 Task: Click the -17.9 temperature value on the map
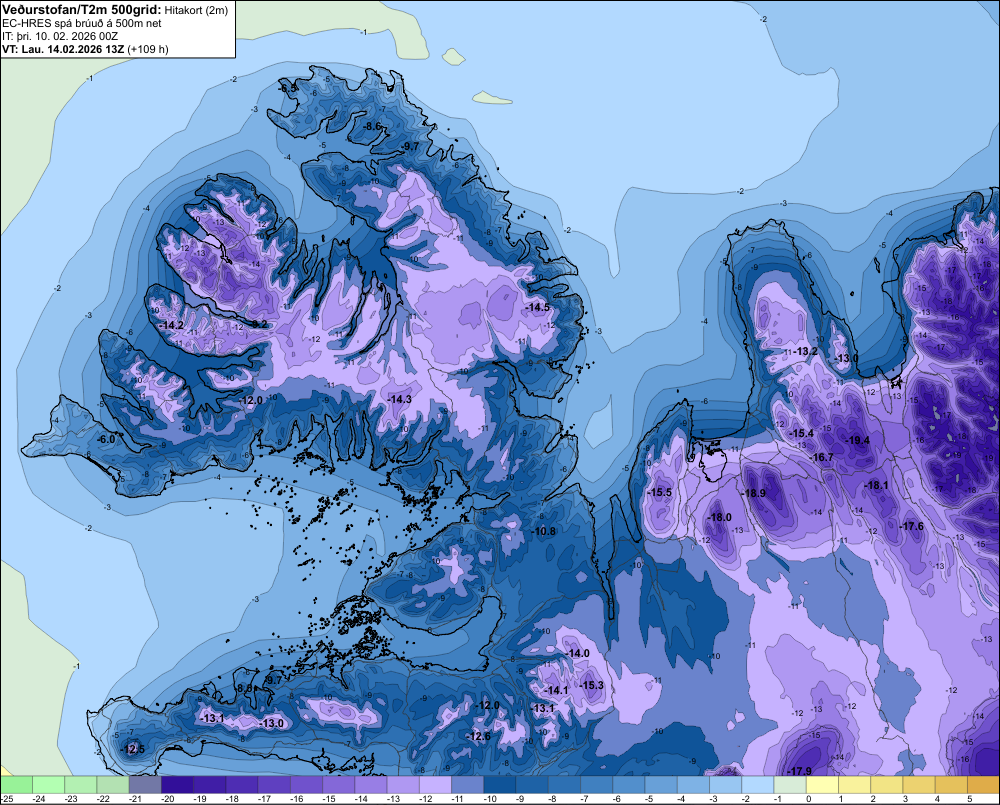799,771
